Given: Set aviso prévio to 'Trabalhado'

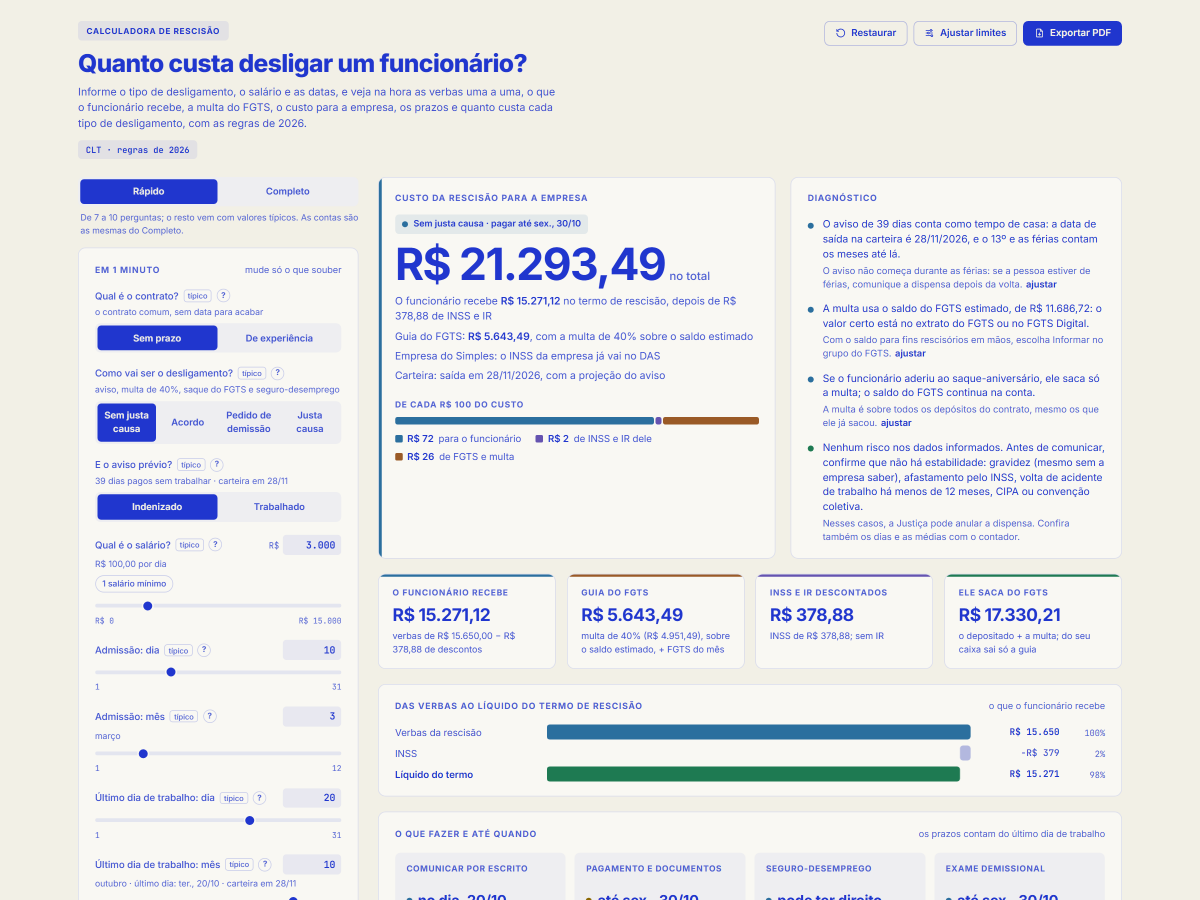Looking at the screenshot, I should (279, 507).
